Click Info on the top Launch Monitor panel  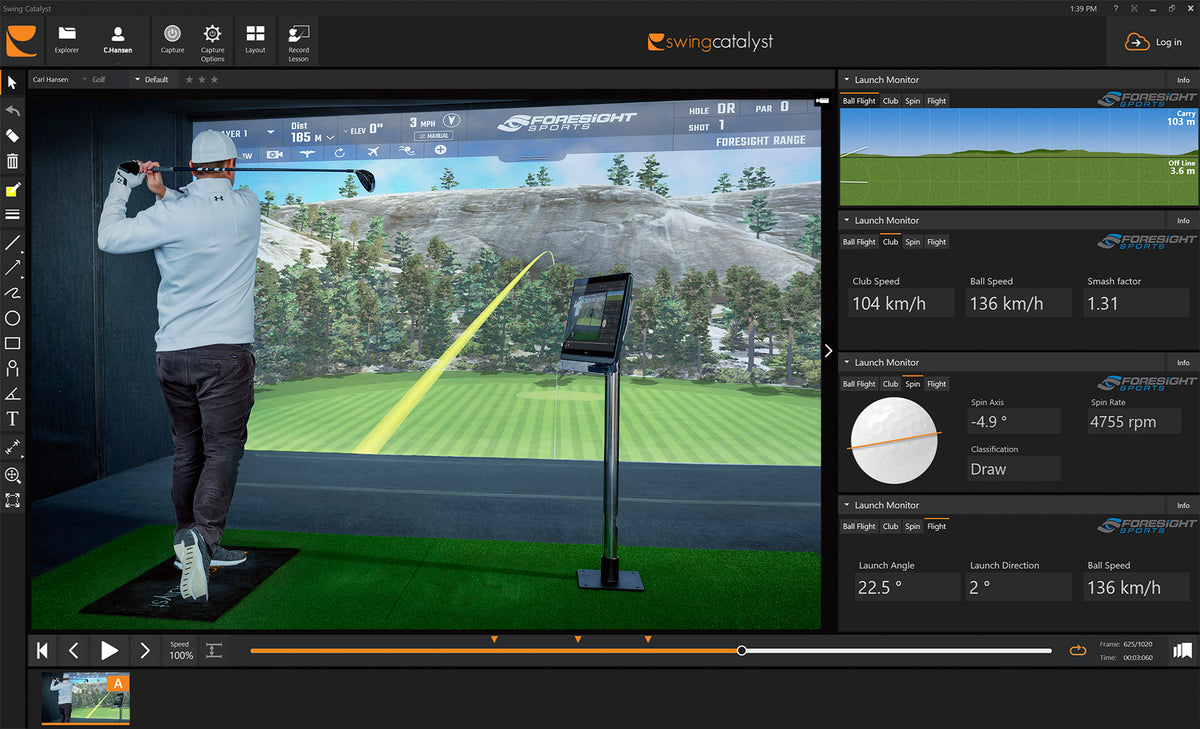click(1182, 79)
